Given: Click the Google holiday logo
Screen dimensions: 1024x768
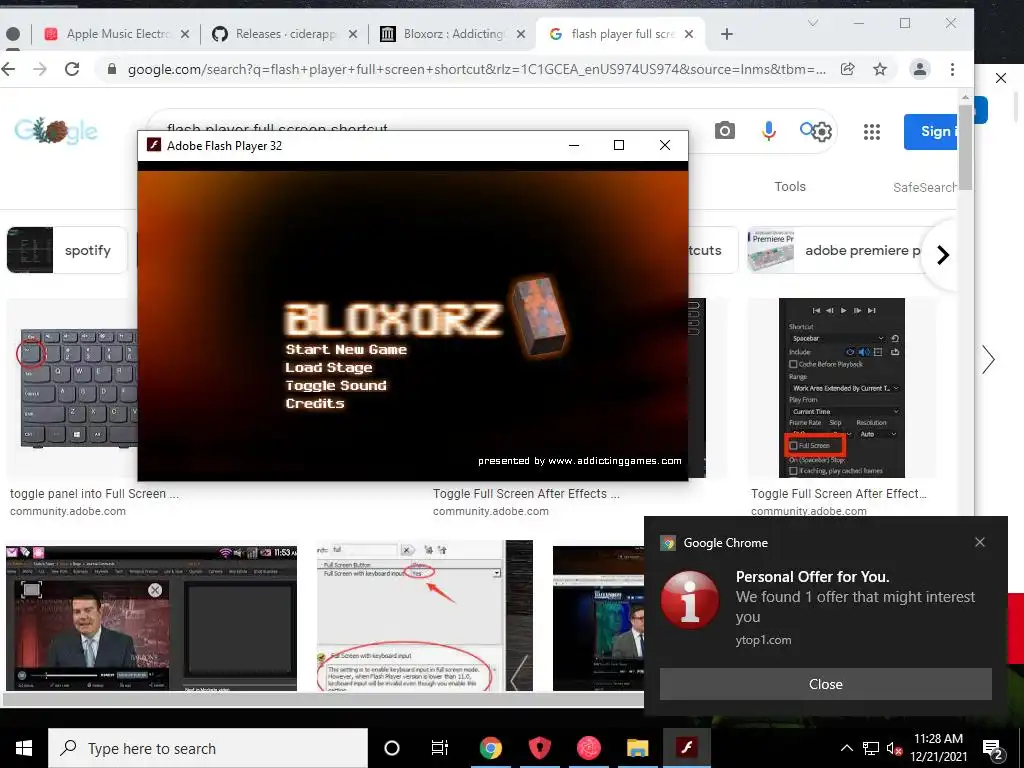Looking at the screenshot, I should click(x=56, y=131).
